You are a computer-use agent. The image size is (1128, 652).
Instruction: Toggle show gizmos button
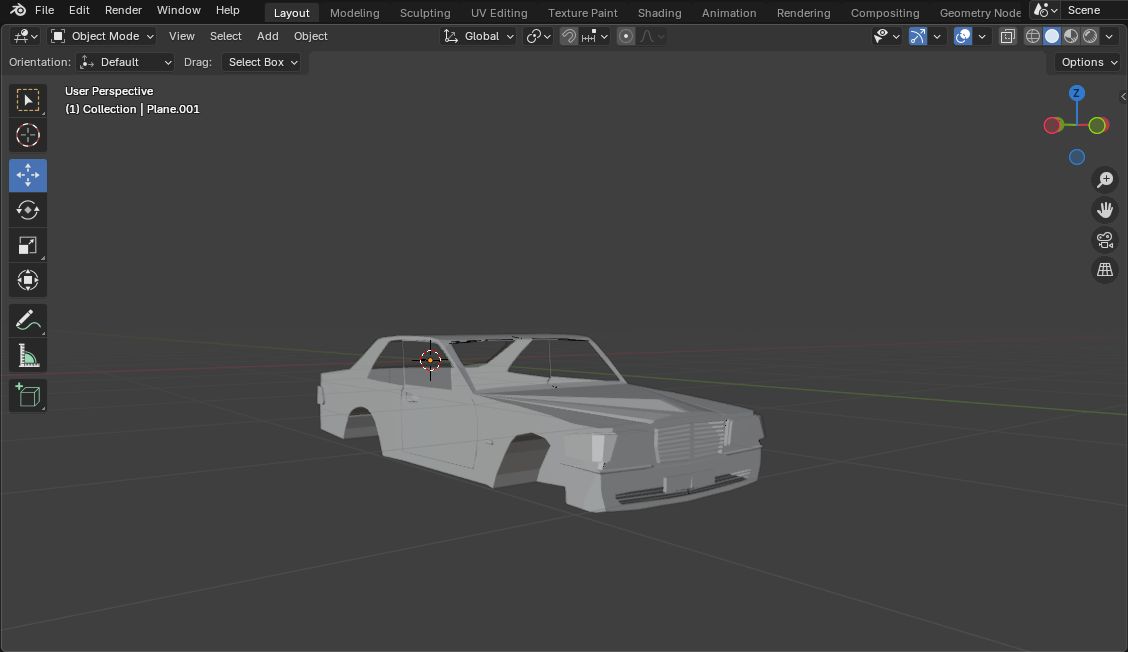coord(917,36)
